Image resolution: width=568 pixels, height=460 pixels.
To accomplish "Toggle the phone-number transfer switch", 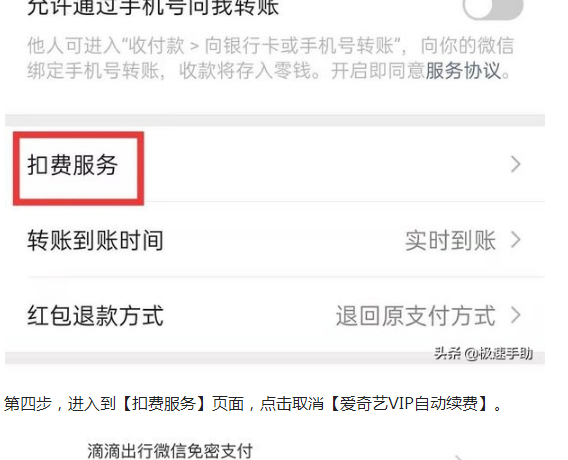I will click(493, 8).
